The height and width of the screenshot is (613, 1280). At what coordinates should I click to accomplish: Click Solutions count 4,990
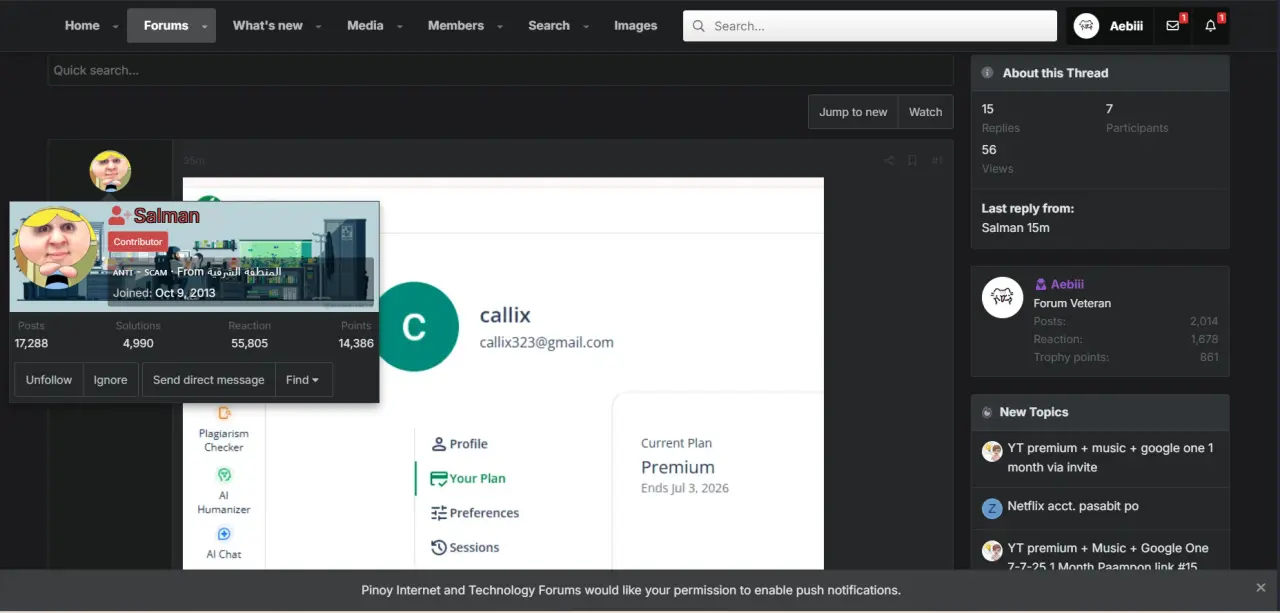138,343
